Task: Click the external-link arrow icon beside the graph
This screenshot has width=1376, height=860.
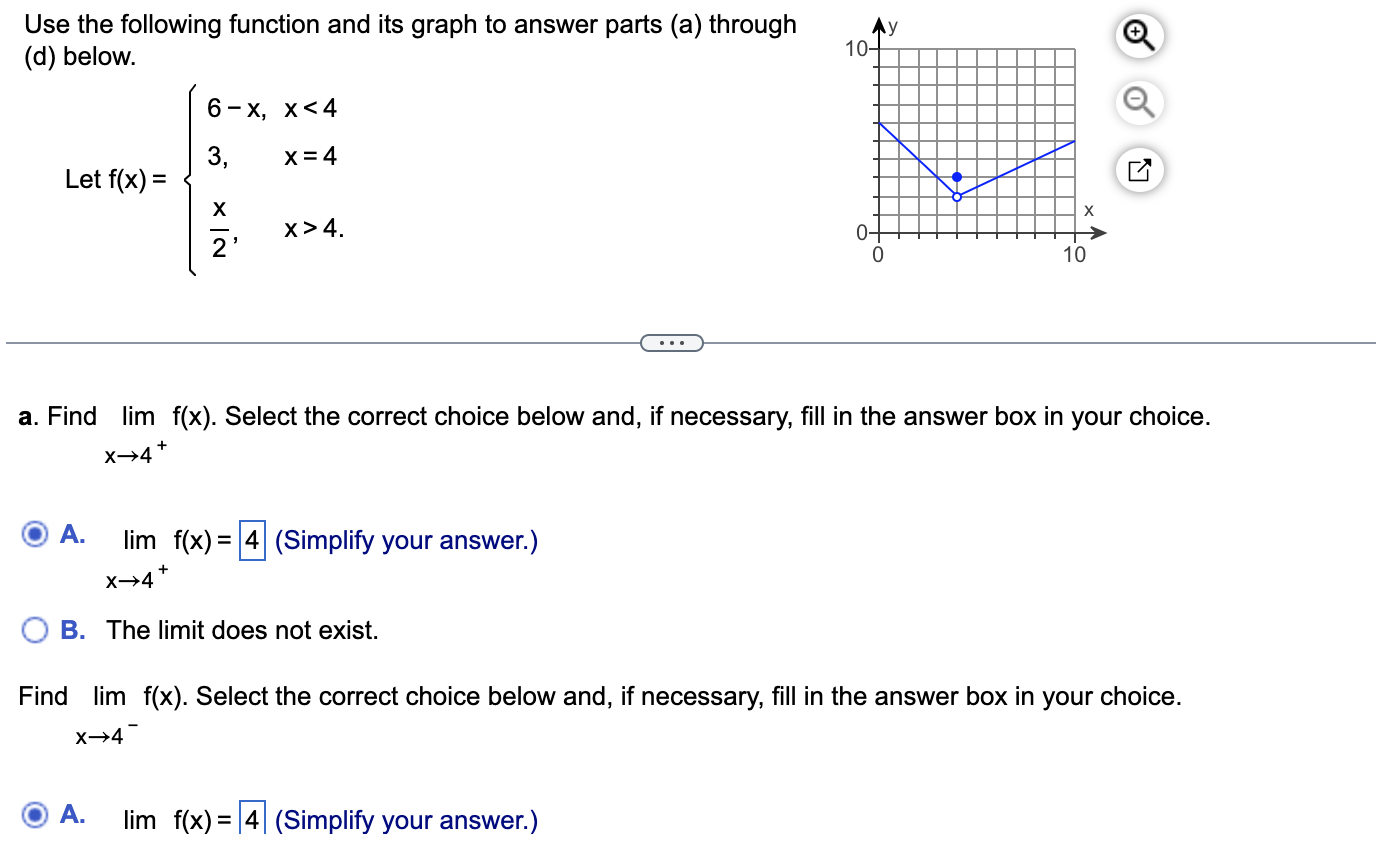Action: (x=1138, y=170)
